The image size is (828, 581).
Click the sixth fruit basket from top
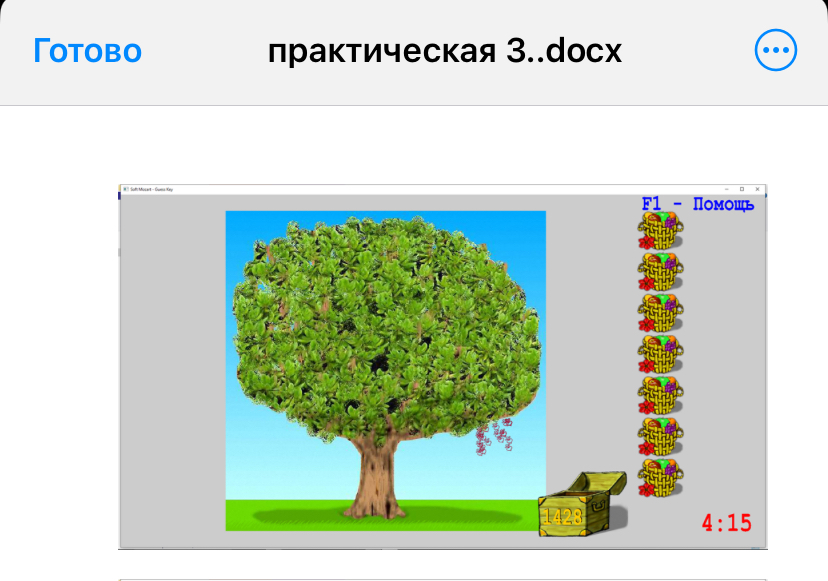tap(660, 436)
